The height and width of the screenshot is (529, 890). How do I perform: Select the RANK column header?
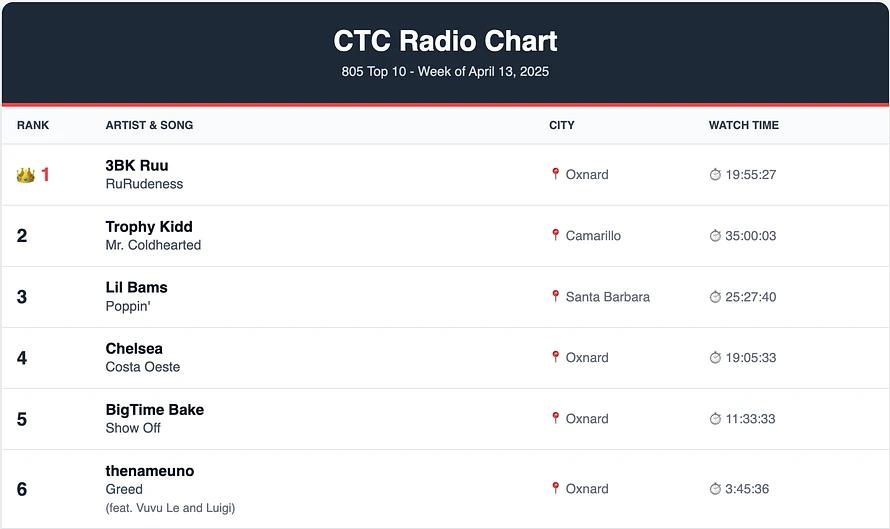pos(33,125)
